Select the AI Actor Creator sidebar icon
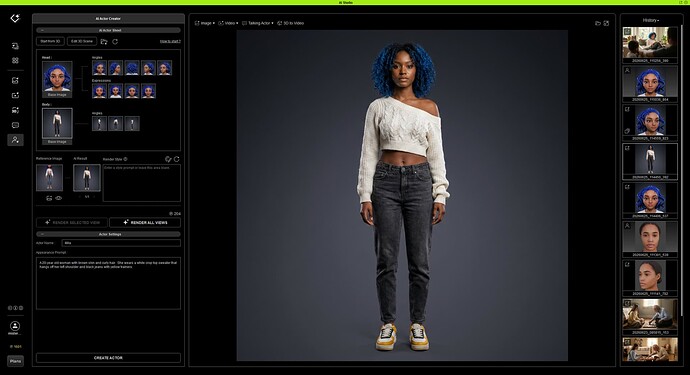 click(15, 140)
